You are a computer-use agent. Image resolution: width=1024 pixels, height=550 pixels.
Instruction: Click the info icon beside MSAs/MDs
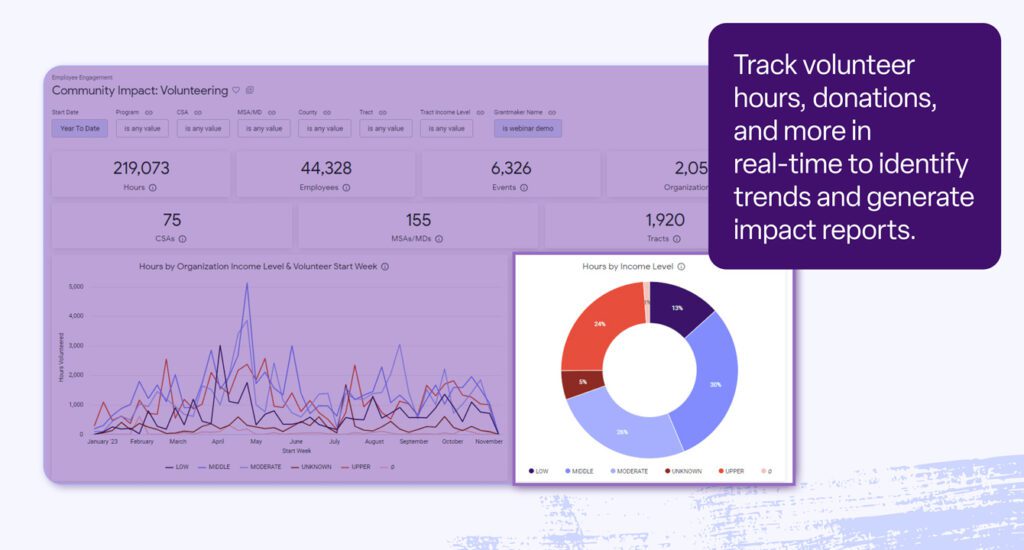[438, 239]
